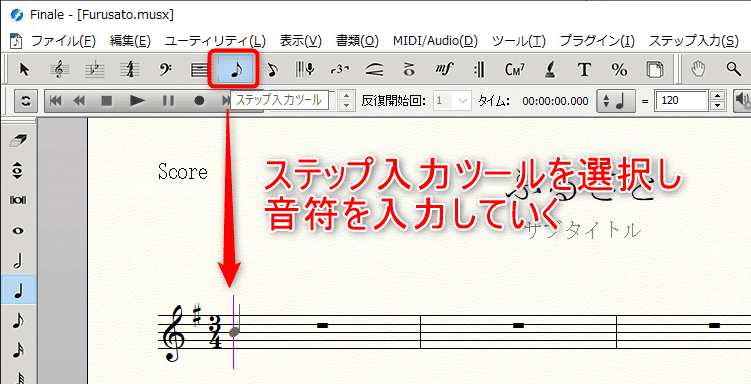Select the magnifier Zoom tool
This screenshot has width=751, height=384.
[733, 70]
